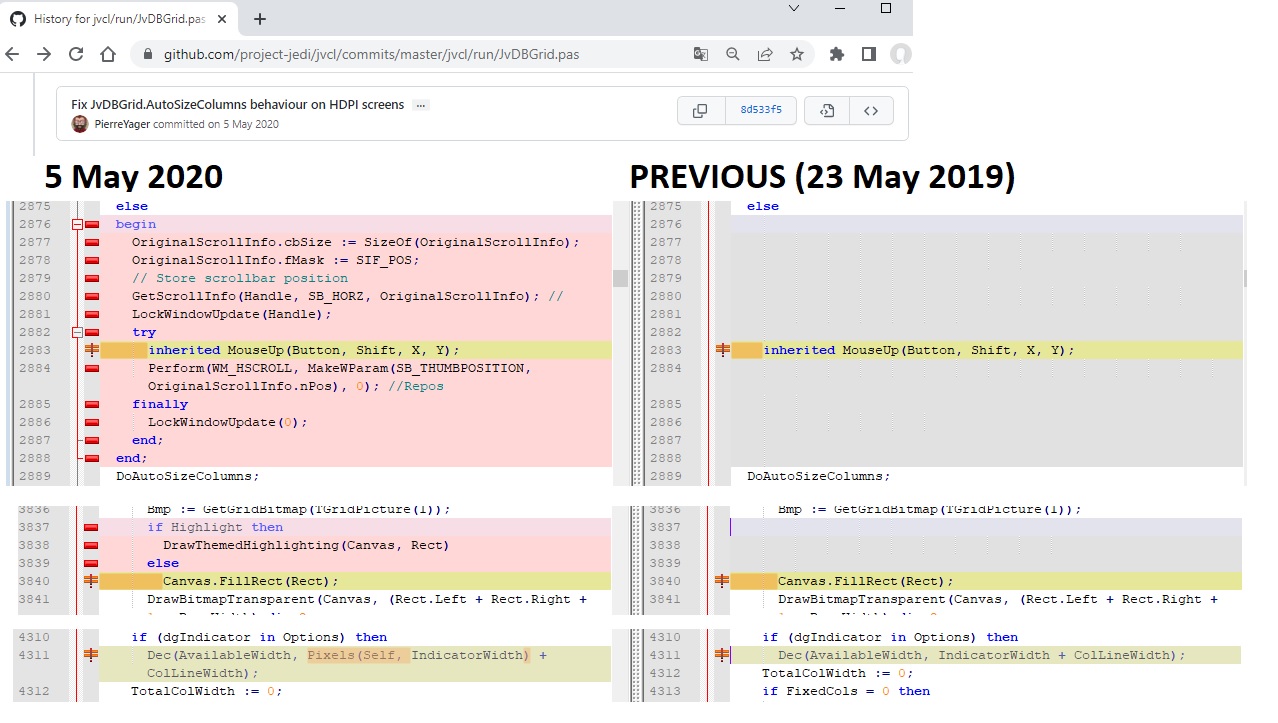Open the browser extensions puzzle icon
This screenshot has height=723, width=1278.
click(837, 55)
